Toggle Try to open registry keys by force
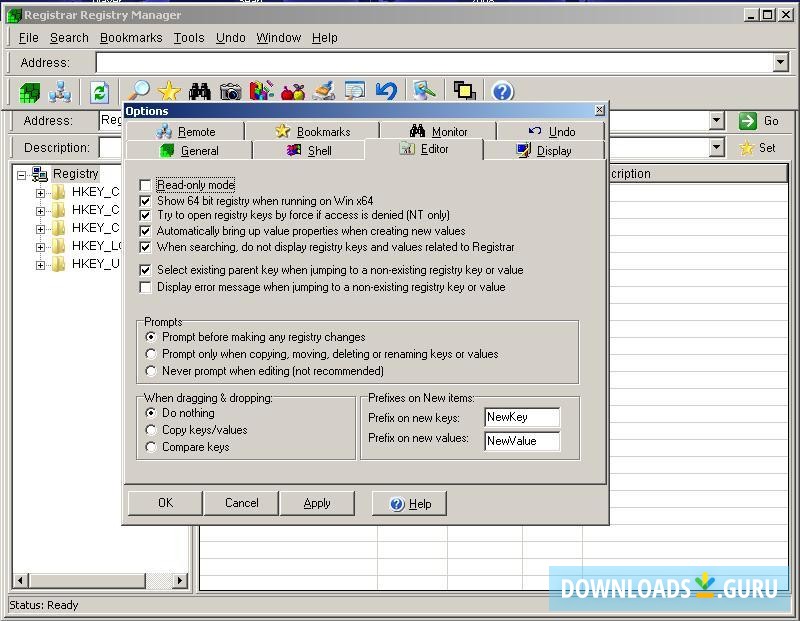Screen dimensions: 800x621 [145, 215]
